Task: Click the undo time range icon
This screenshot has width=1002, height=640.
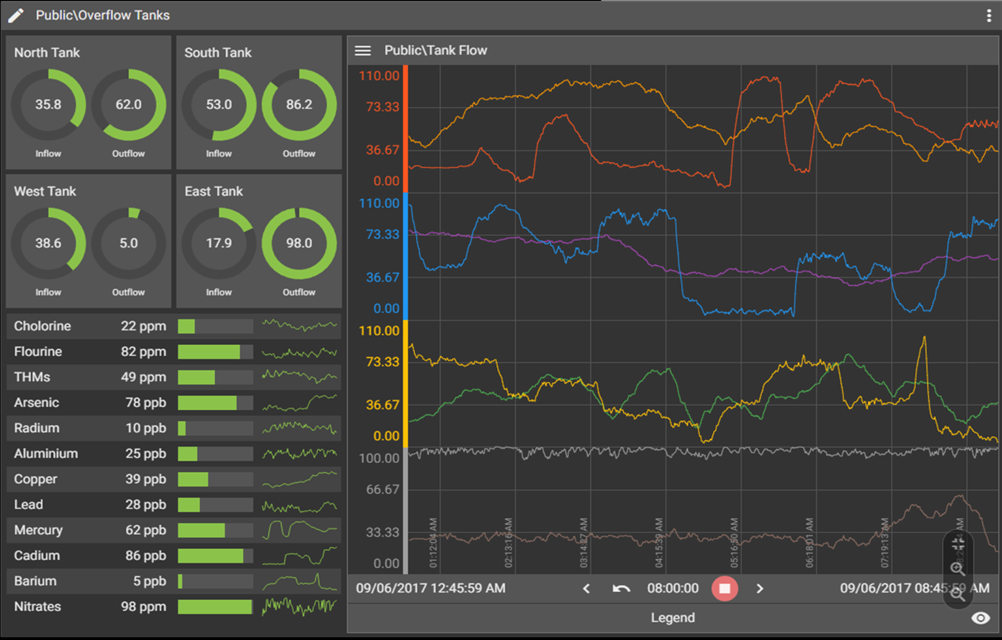Action: pyautogui.click(x=621, y=589)
